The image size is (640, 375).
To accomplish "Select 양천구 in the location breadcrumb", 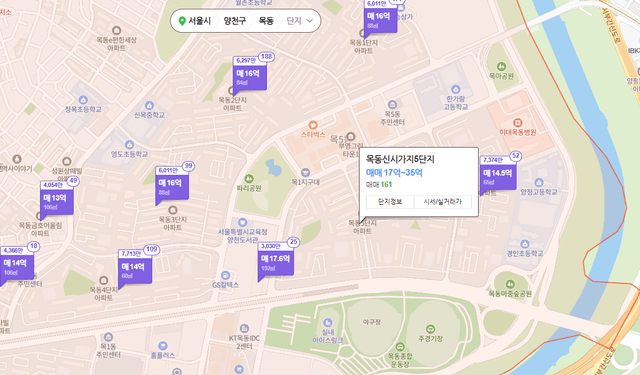I will [x=235, y=21].
